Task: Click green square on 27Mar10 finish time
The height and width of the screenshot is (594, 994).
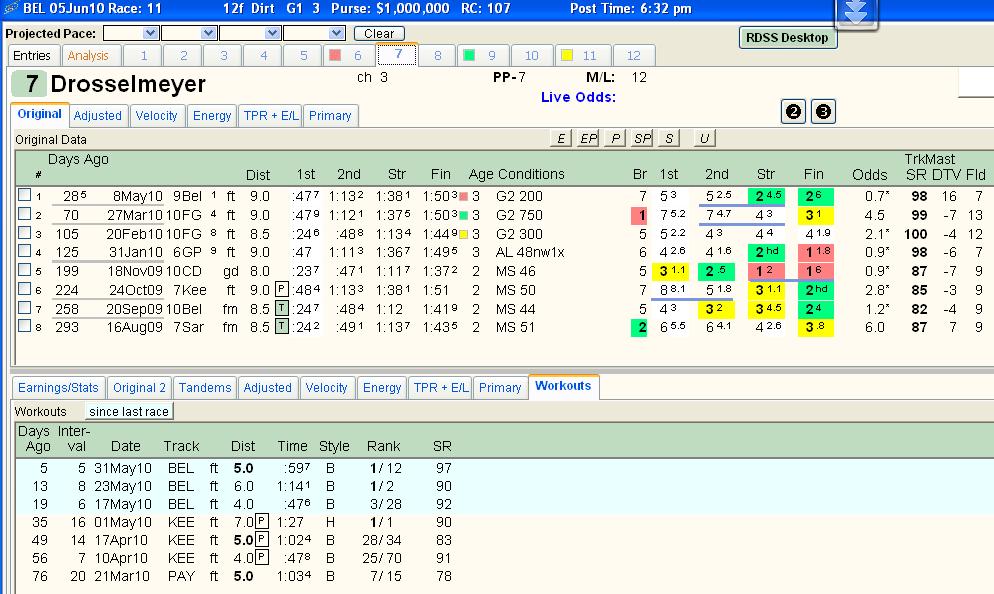Action: point(463,216)
